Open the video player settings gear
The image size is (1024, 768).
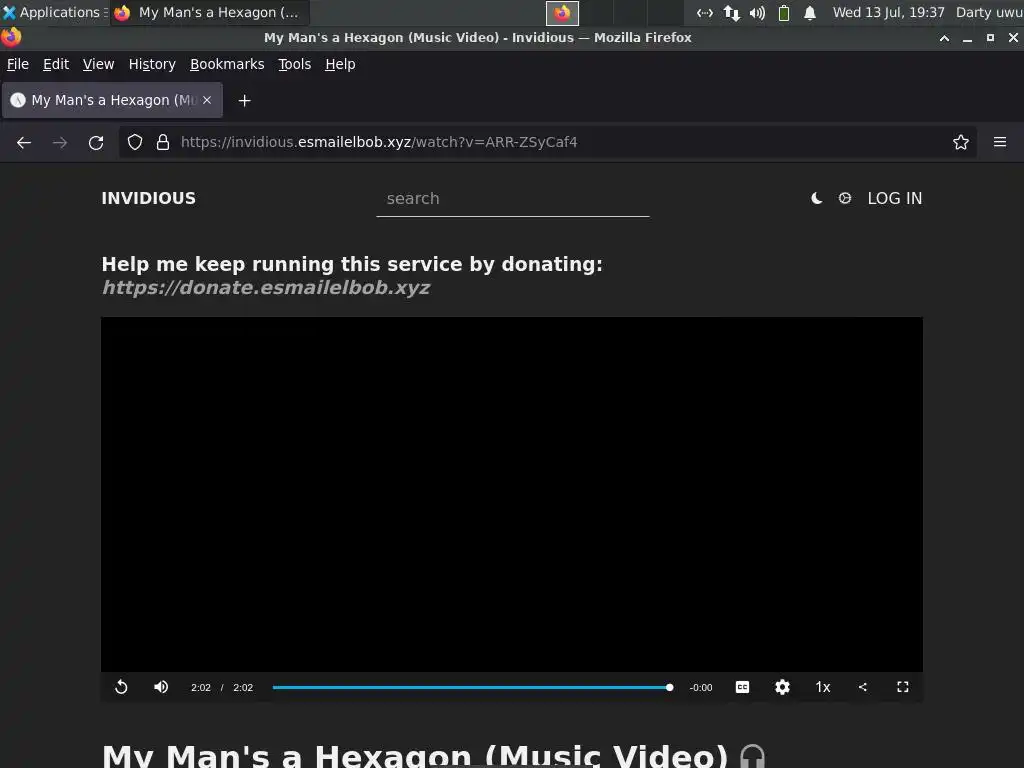tap(782, 687)
